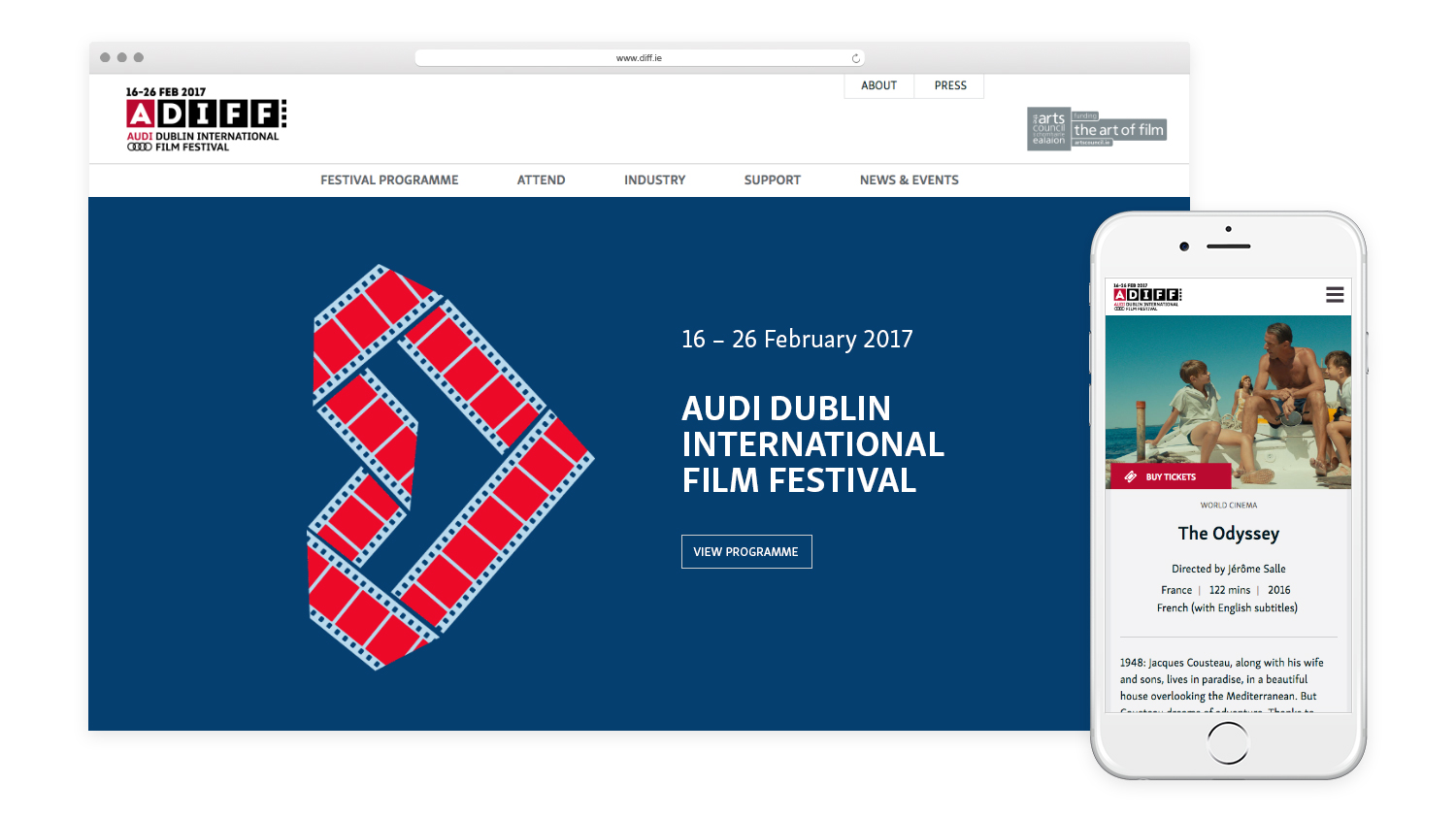Image resolution: width=1456 pixels, height=819 pixels.
Task: Tap The Odyssey title on the phone
Action: [x=1229, y=534]
